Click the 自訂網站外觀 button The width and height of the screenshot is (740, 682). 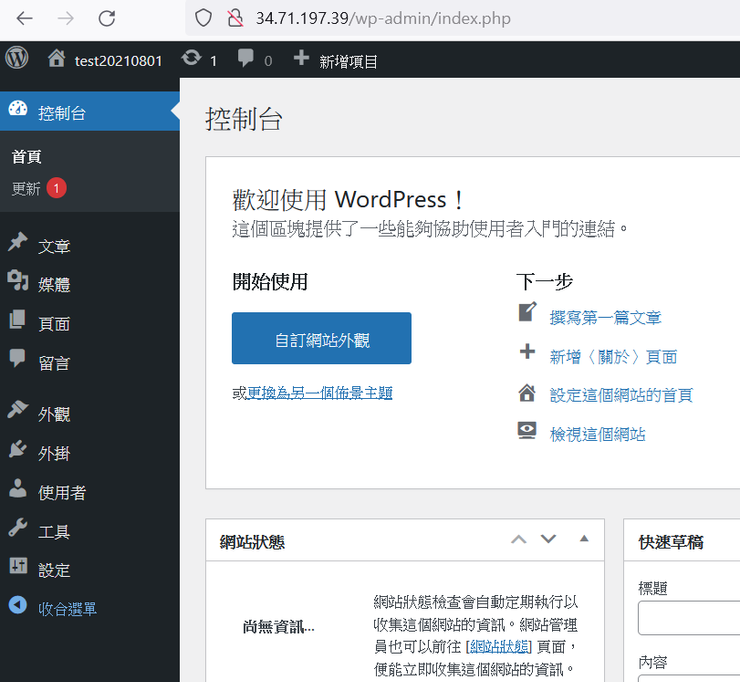coord(321,338)
